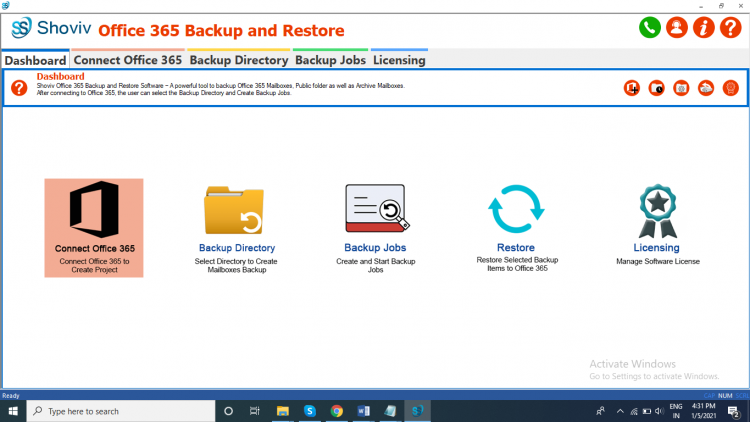This screenshot has width=750, height=422.
Task: Open the Connect Office 365 tab
Action: 128,60
